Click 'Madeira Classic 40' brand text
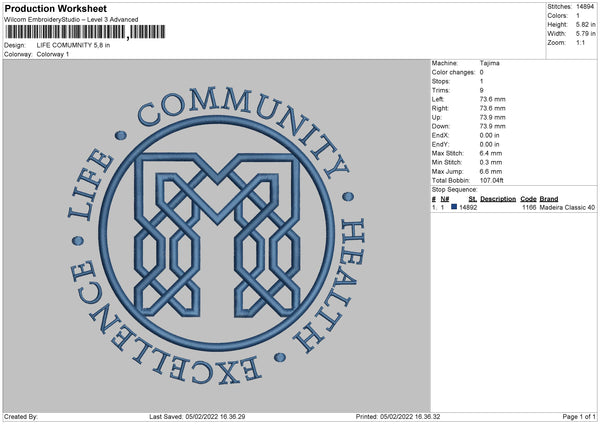 567,207
